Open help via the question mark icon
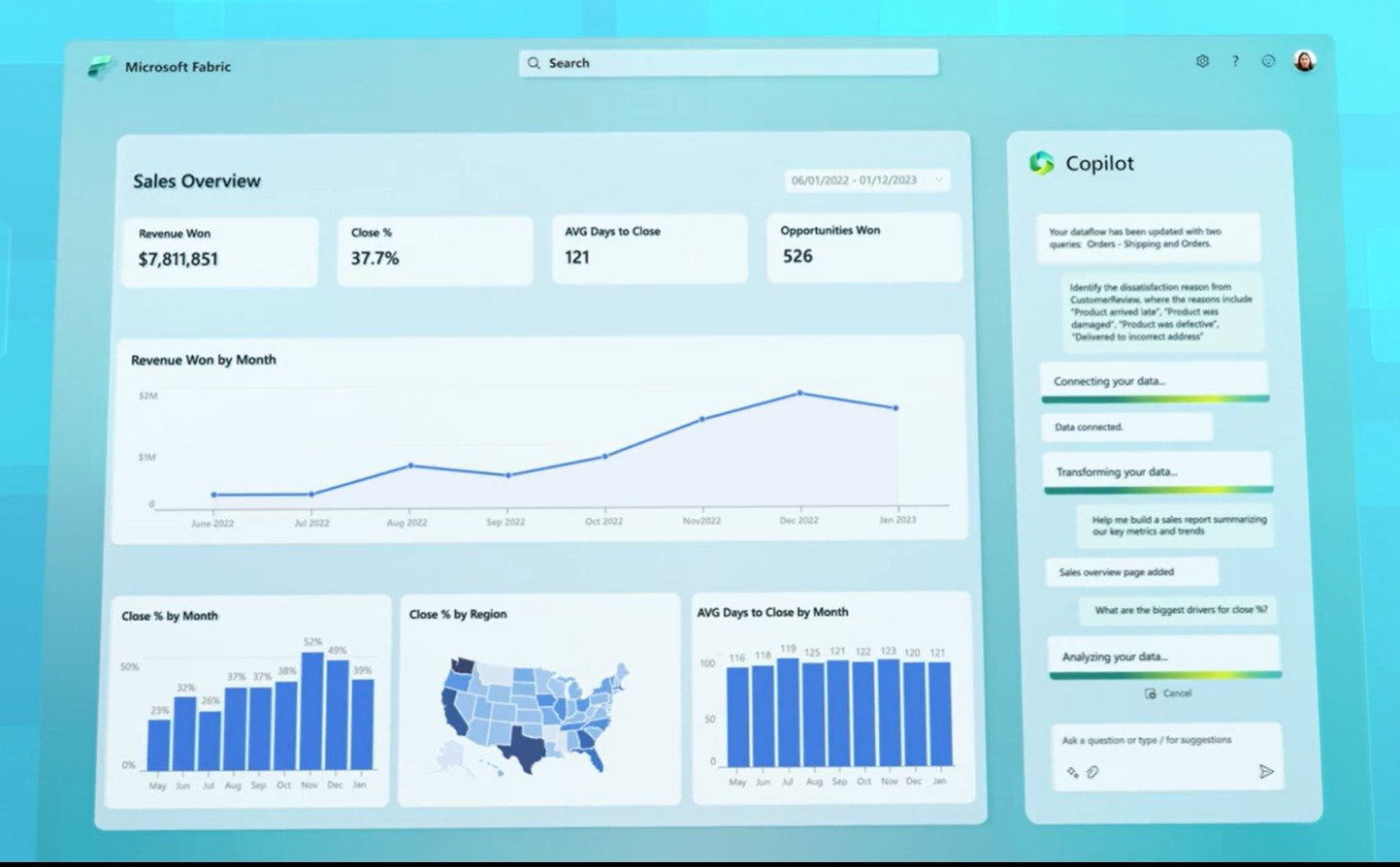This screenshot has width=1400, height=867. [1235, 61]
